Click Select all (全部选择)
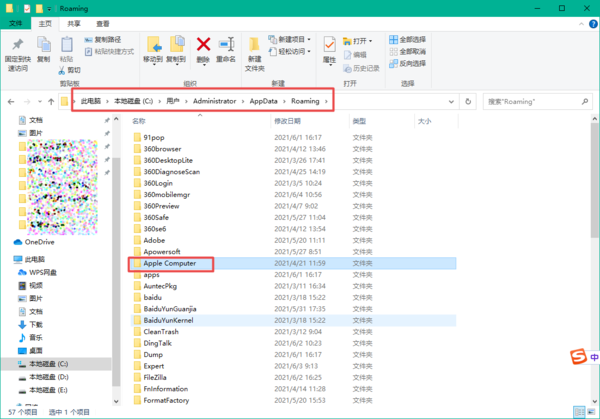 tap(415, 39)
